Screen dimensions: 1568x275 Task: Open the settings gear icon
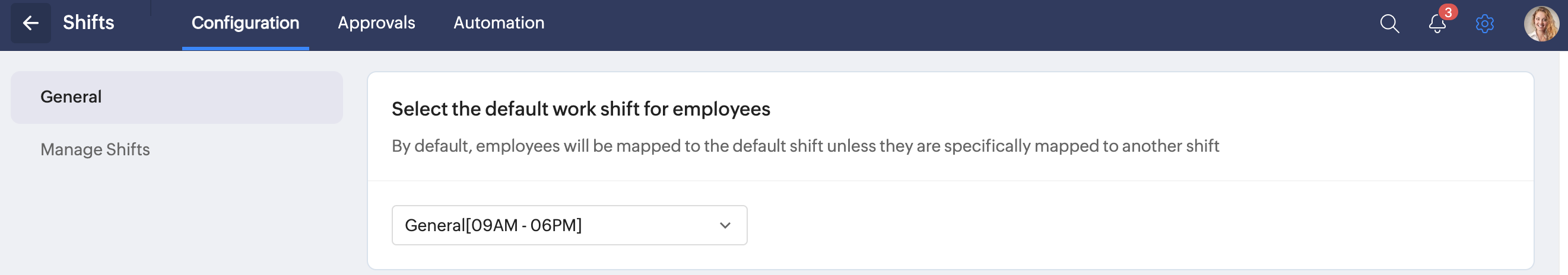pyautogui.click(x=1484, y=24)
